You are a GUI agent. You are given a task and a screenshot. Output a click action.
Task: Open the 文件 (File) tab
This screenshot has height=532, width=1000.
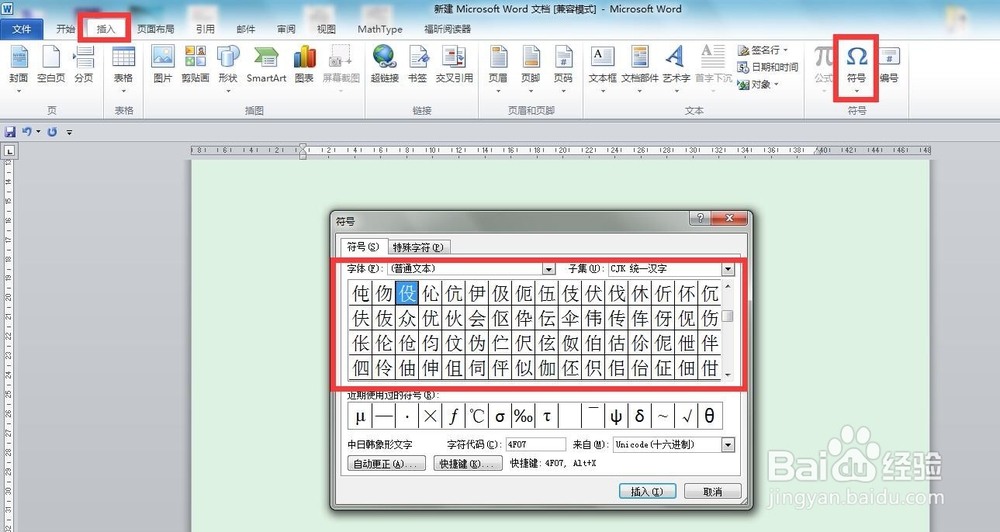pyautogui.click(x=22, y=29)
